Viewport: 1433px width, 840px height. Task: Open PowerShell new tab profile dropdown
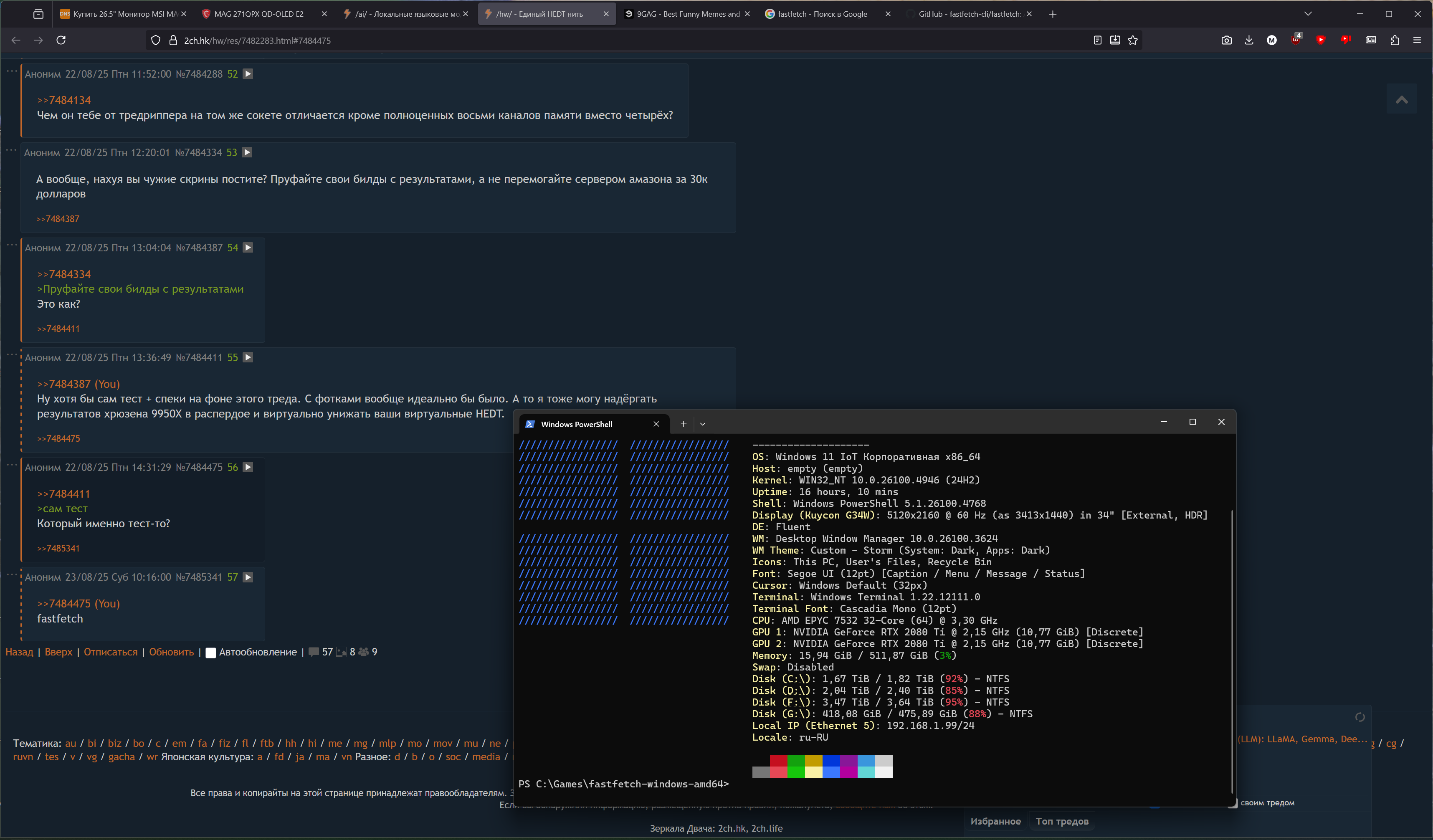[x=702, y=424]
